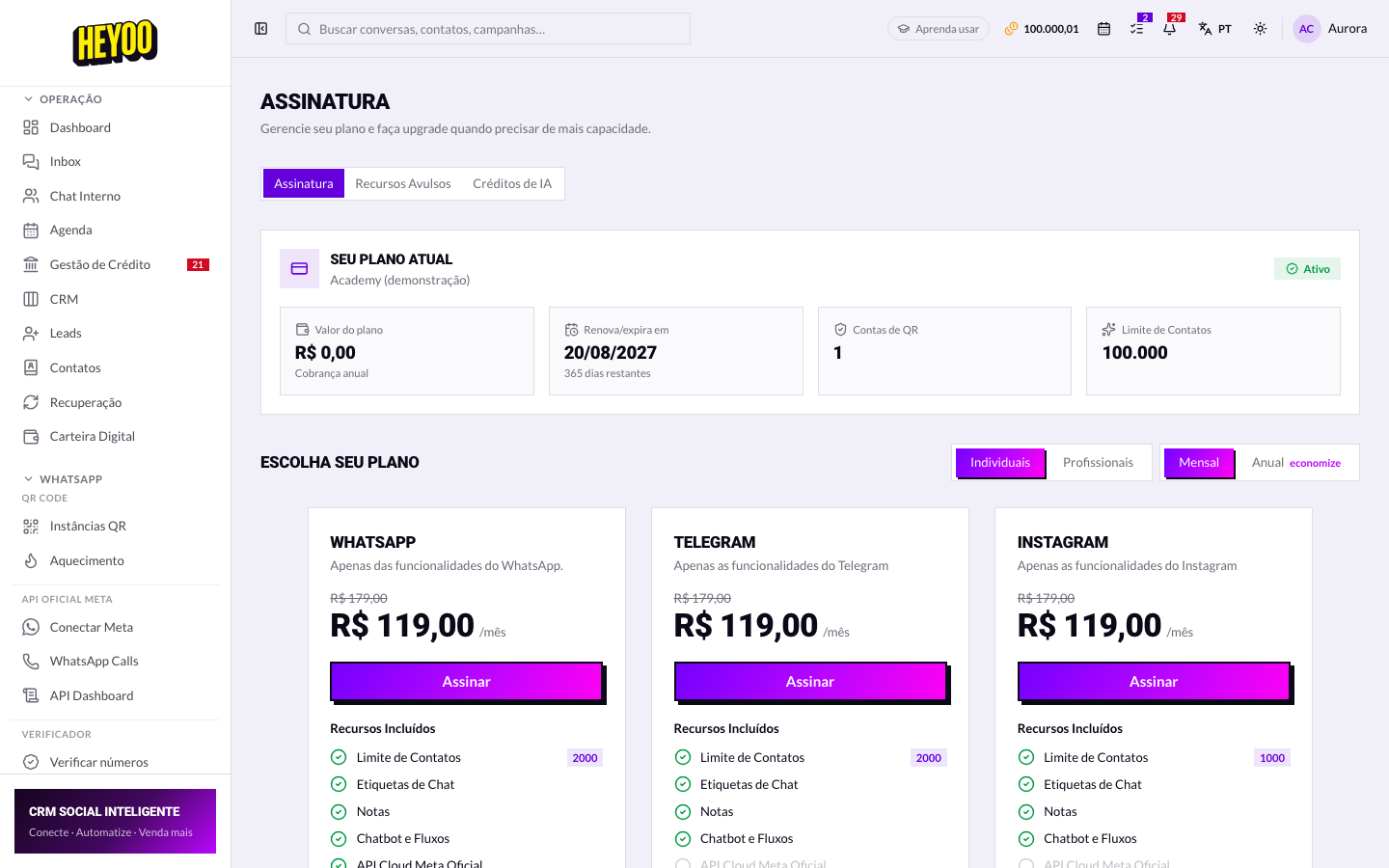The height and width of the screenshot is (868, 1389).
Task: Select Anual billing option
Action: (x=1295, y=463)
